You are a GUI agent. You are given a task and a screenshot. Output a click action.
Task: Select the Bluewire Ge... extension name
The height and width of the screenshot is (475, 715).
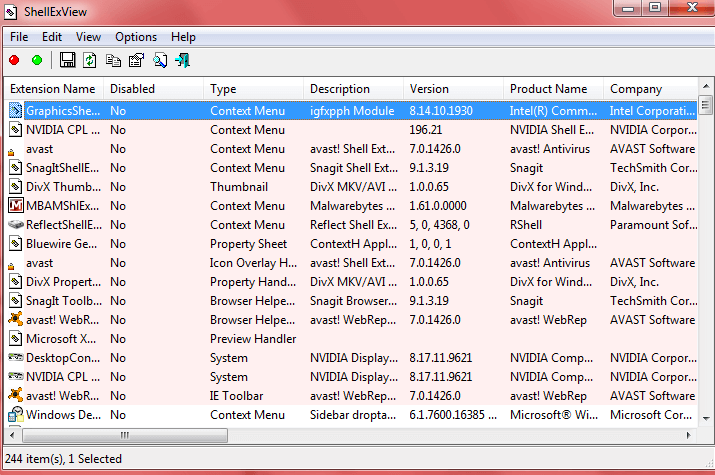pyautogui.click(x=61, y=244)
